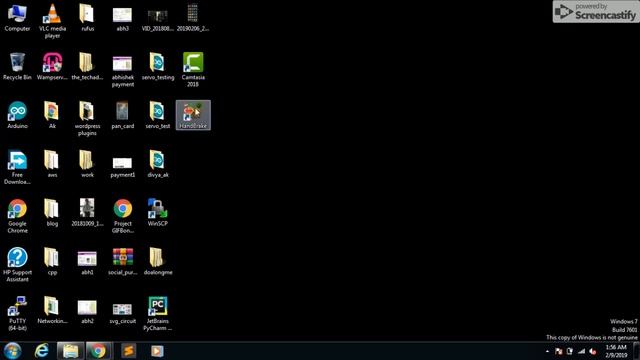Viewport: 640px width, 360px height.
Task: Select the servo_test folder
Action: (x=158, y=115)
